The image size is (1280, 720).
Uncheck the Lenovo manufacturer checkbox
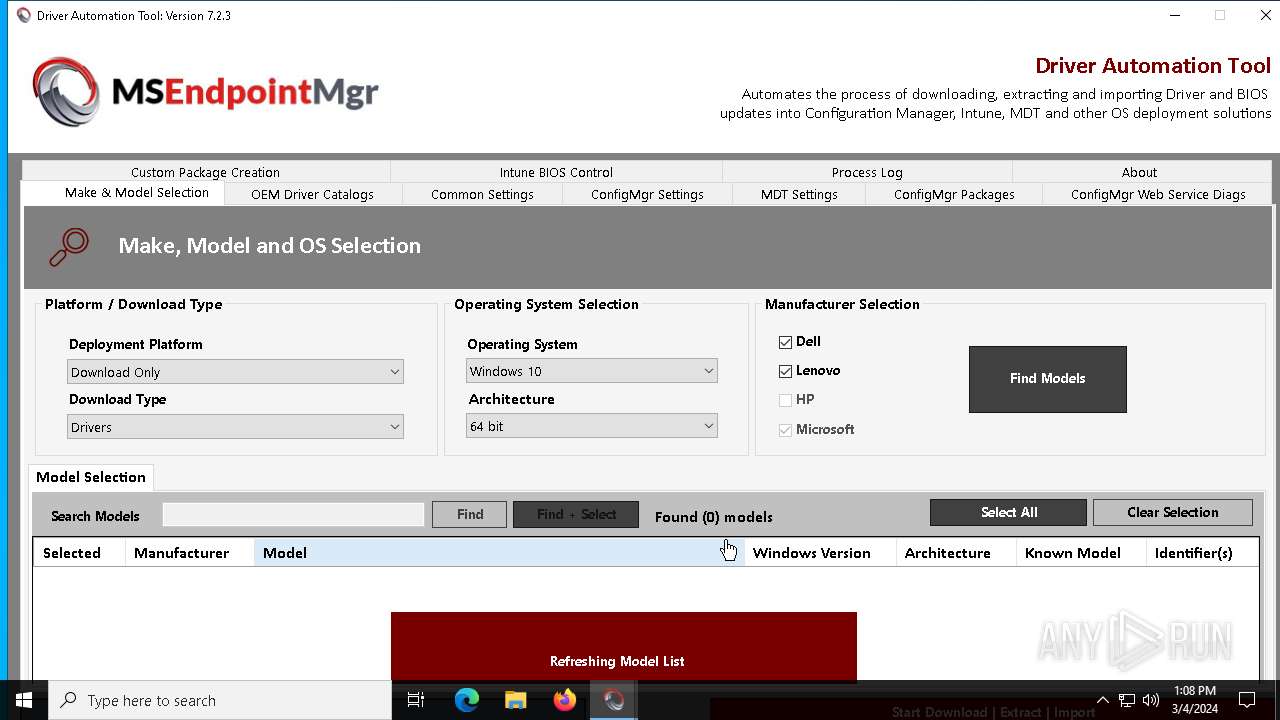coord(785,371)
